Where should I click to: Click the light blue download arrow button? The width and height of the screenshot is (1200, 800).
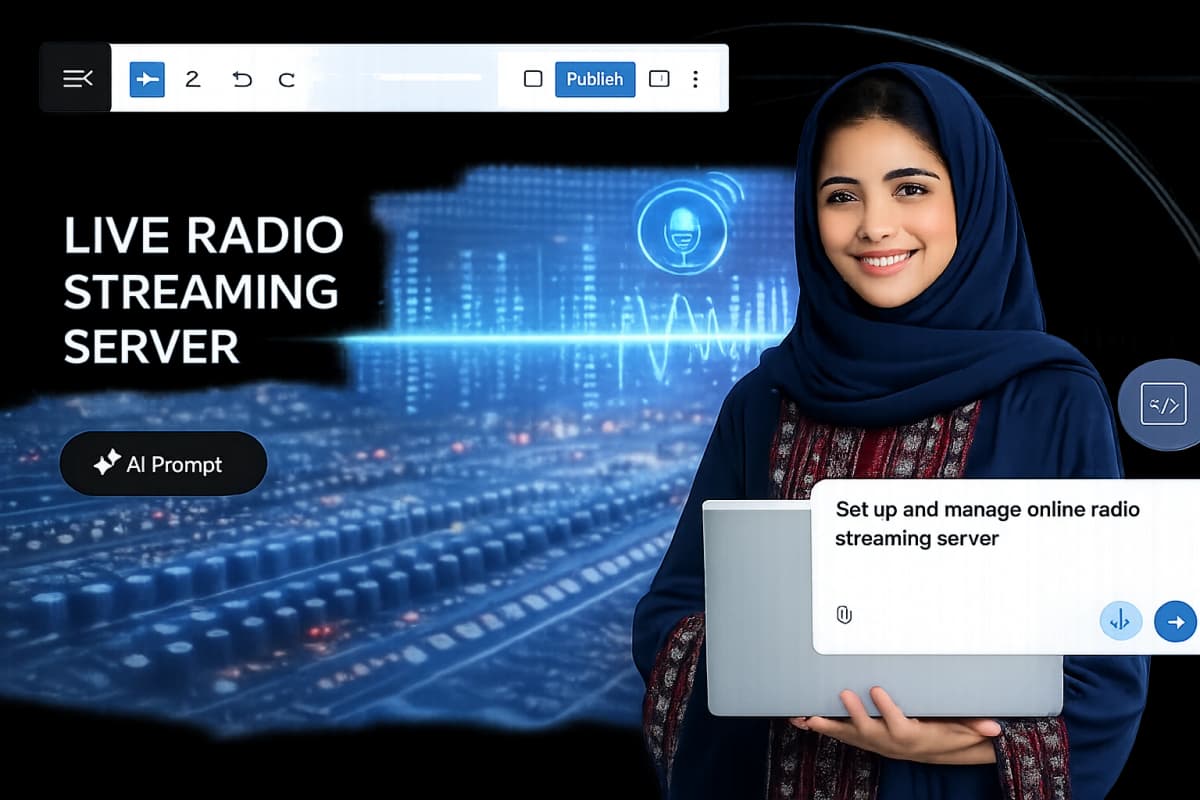coord(1120,622)
